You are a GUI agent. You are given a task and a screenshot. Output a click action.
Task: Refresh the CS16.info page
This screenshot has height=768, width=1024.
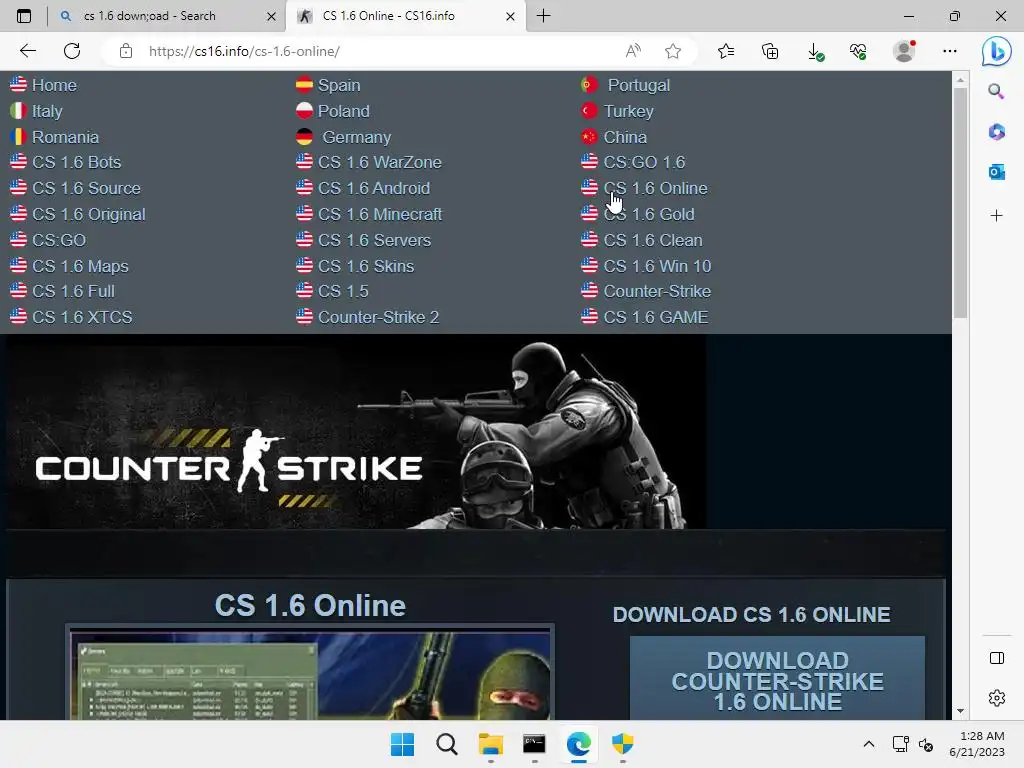point(72,51)
